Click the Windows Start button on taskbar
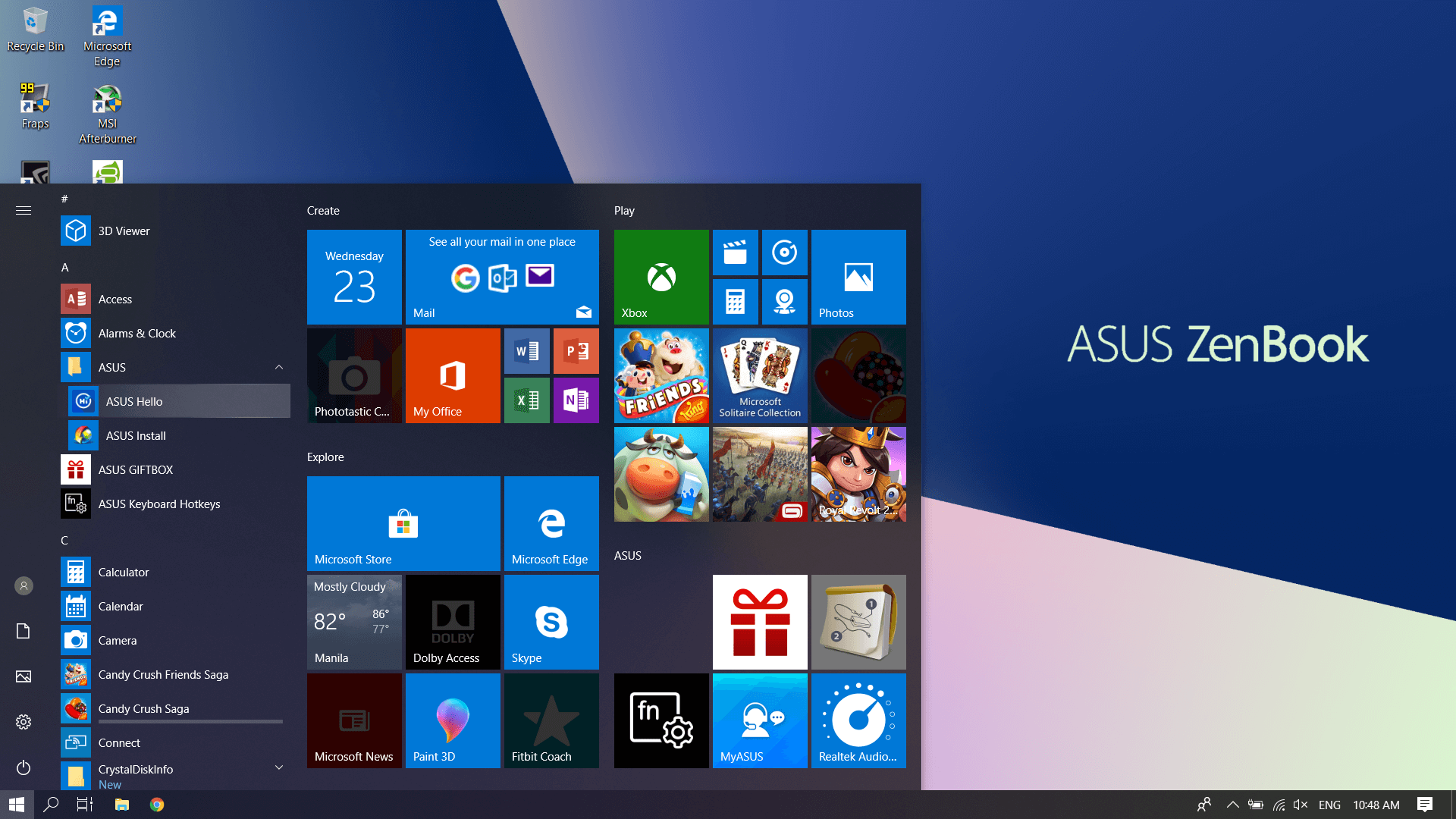1456x819 pixels. click(17, 805)
